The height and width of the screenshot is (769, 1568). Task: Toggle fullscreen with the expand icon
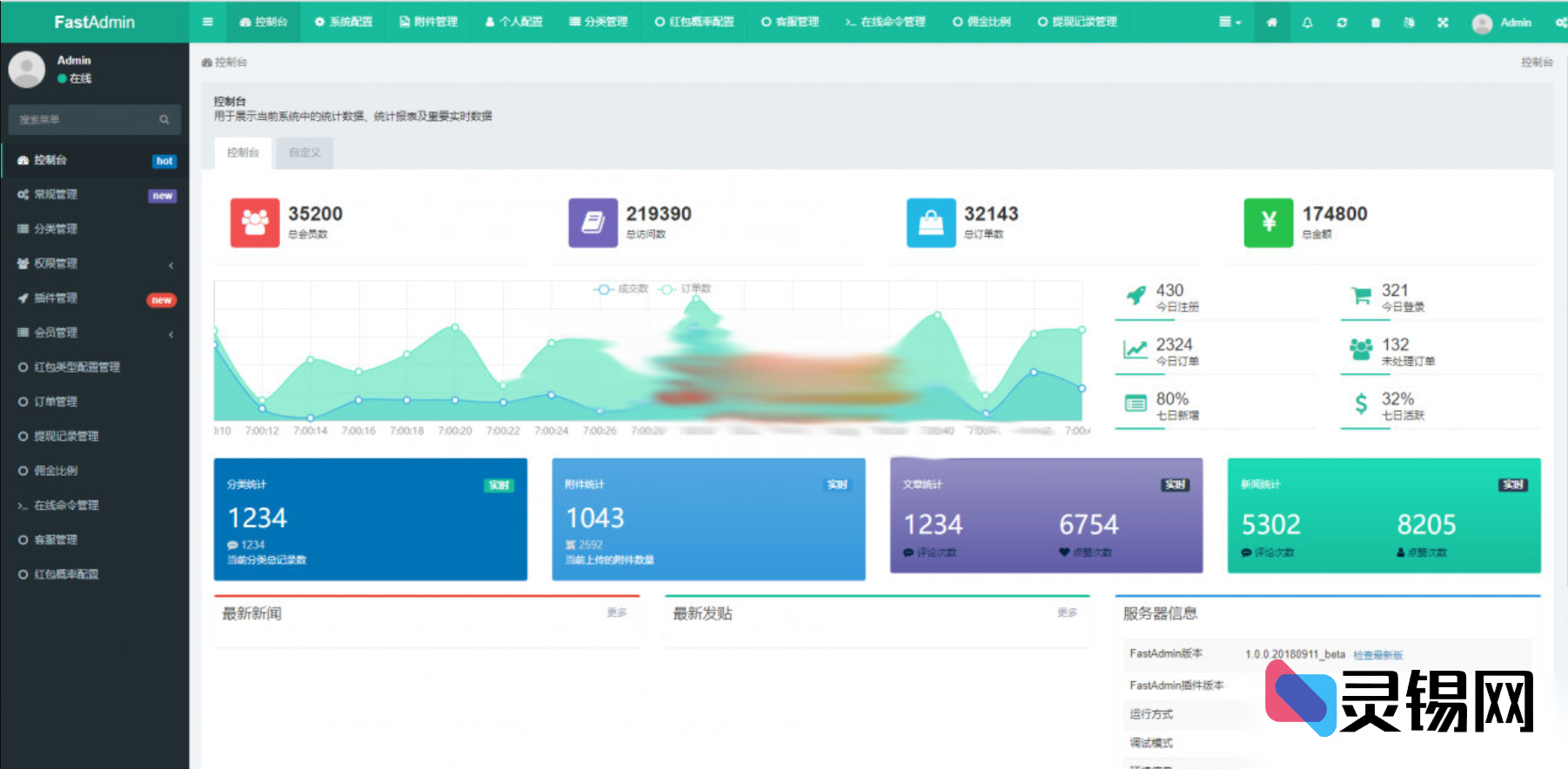1443,23
